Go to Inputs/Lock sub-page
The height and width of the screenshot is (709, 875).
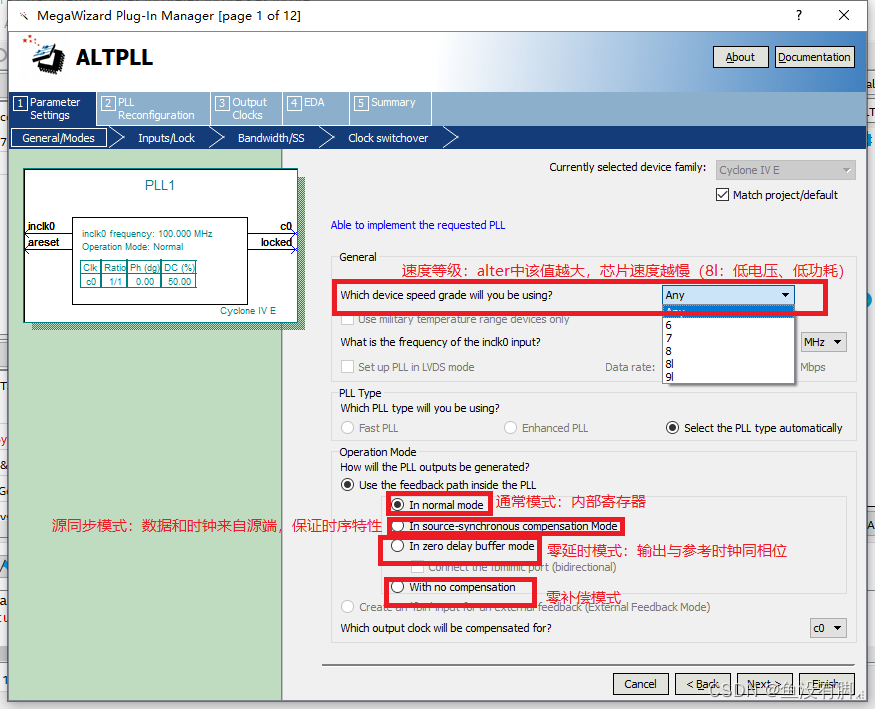(166, 138)
